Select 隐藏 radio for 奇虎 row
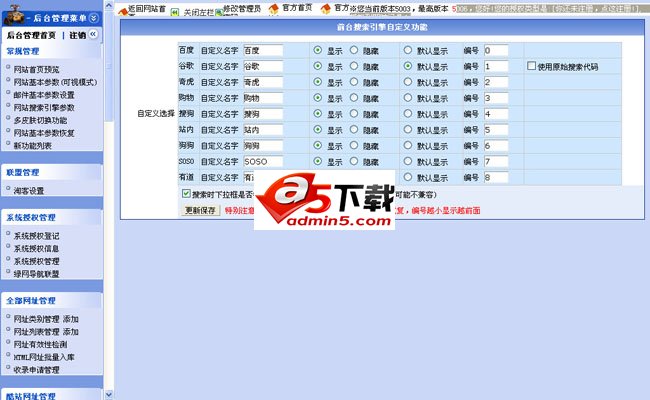The height and width of the screenshot is (400, 650). (x=354, y=82)
